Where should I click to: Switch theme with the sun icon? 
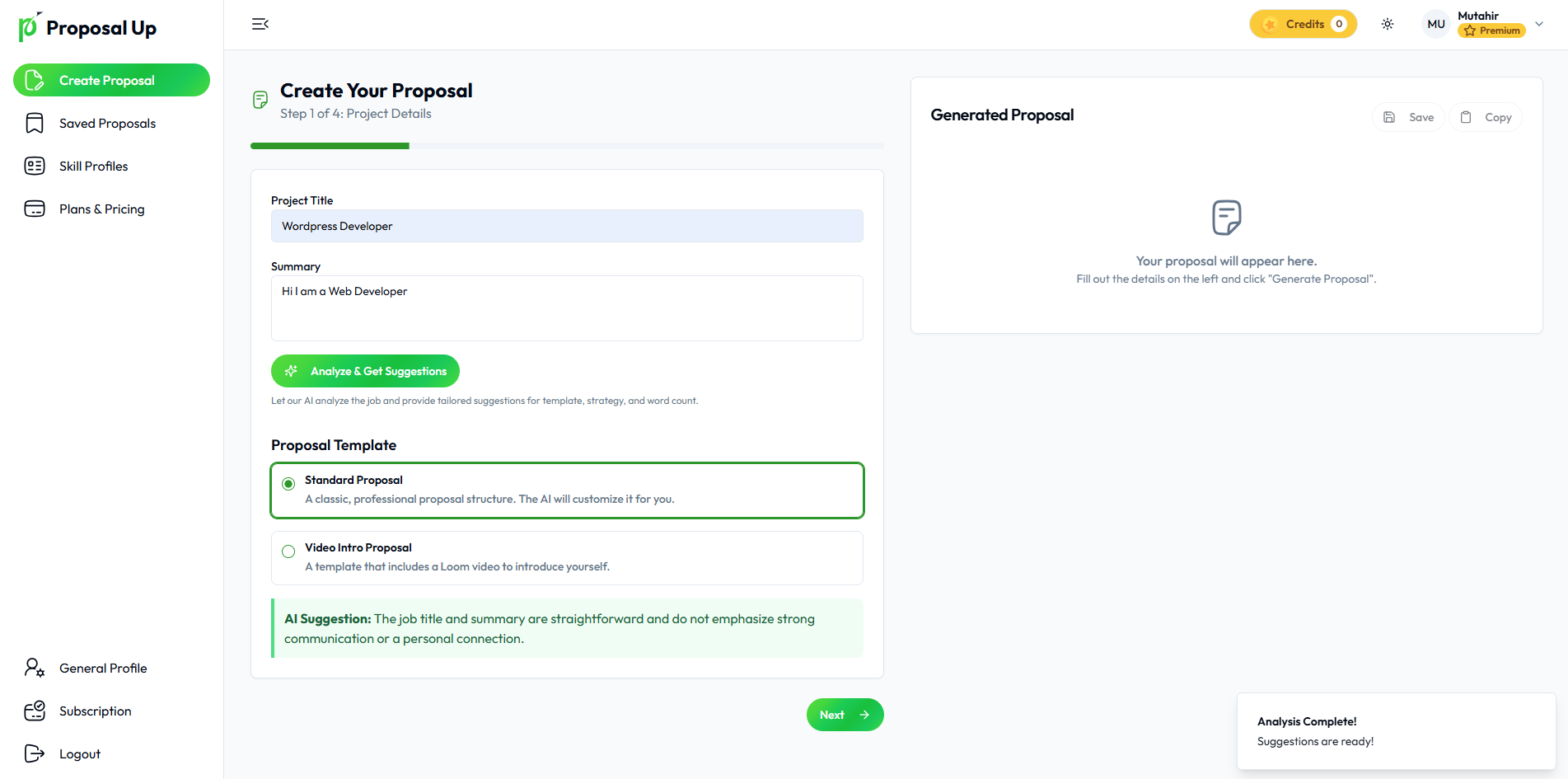click(1388, 24)
